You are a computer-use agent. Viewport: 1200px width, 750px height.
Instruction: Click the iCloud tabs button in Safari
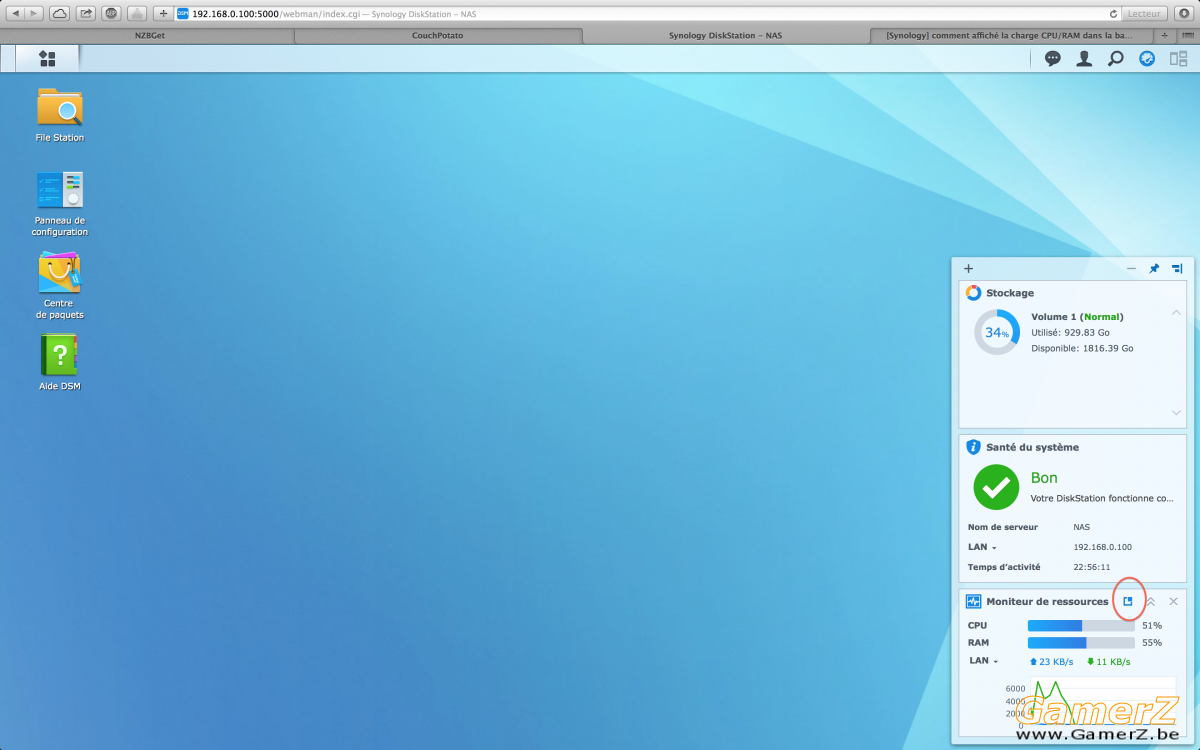pos(60,13)
